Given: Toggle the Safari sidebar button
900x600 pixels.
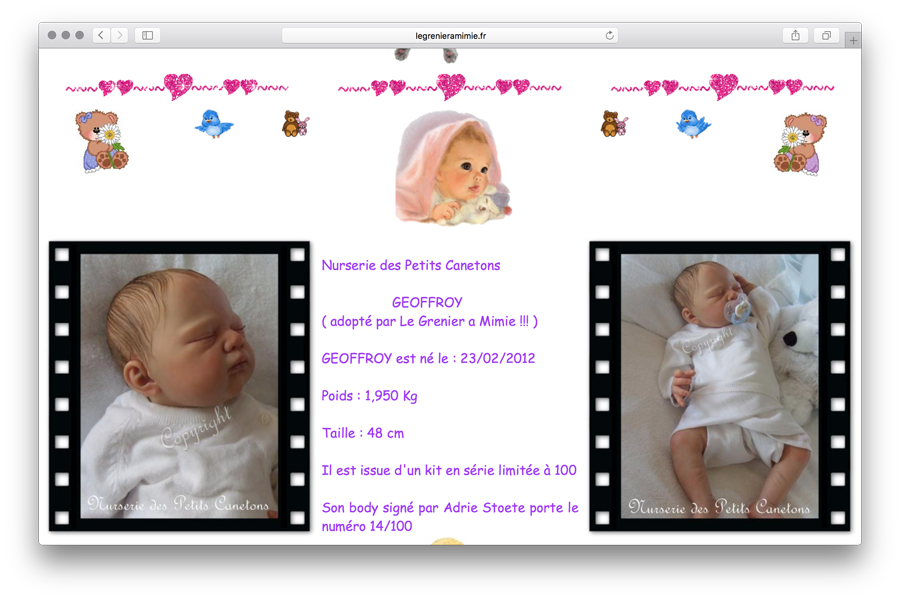Looking at the screenshot, I should [147, 35].
